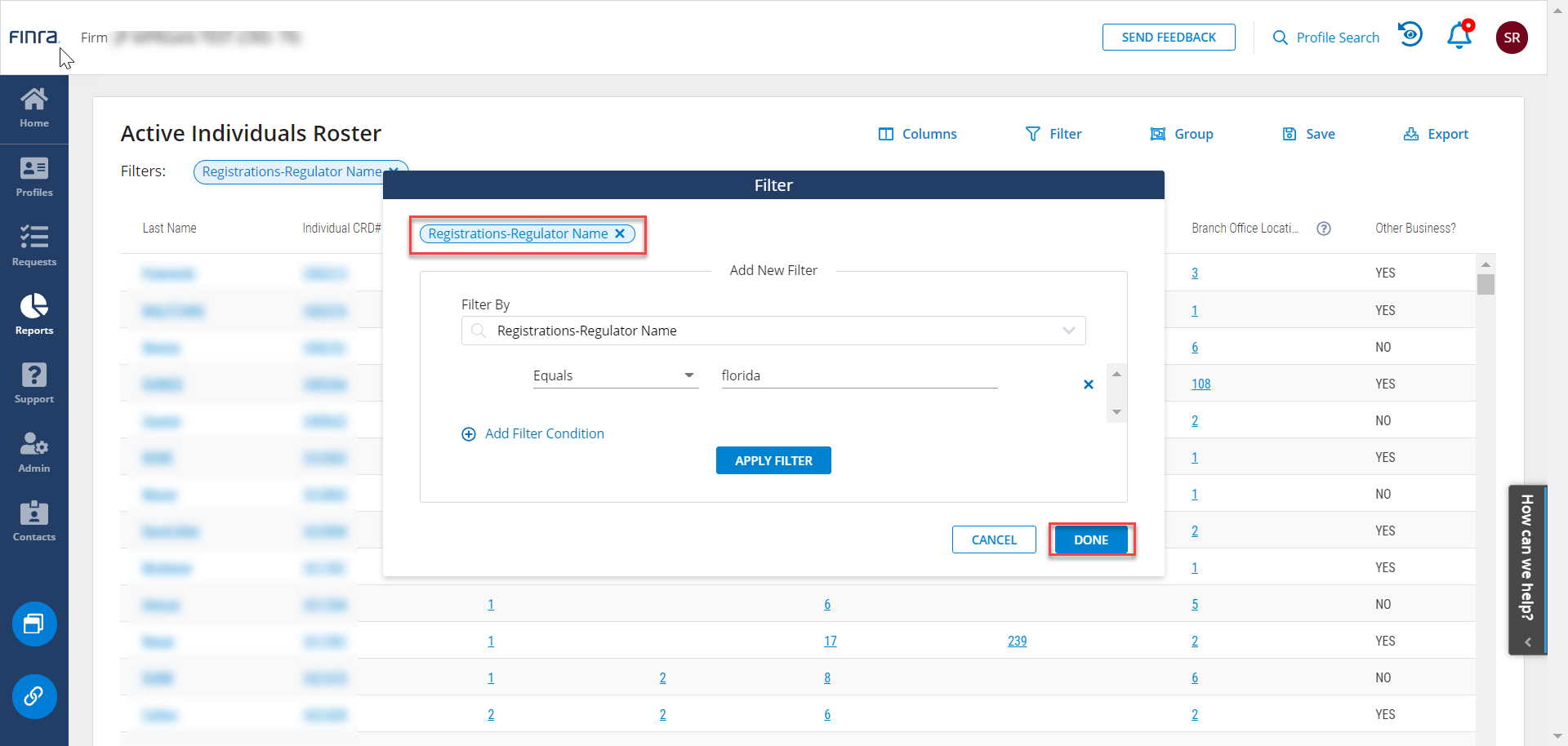This screenshot has height=746, width=1568.
Task: Click the Branch Office Location help icon
Action: coord(1324,229)
